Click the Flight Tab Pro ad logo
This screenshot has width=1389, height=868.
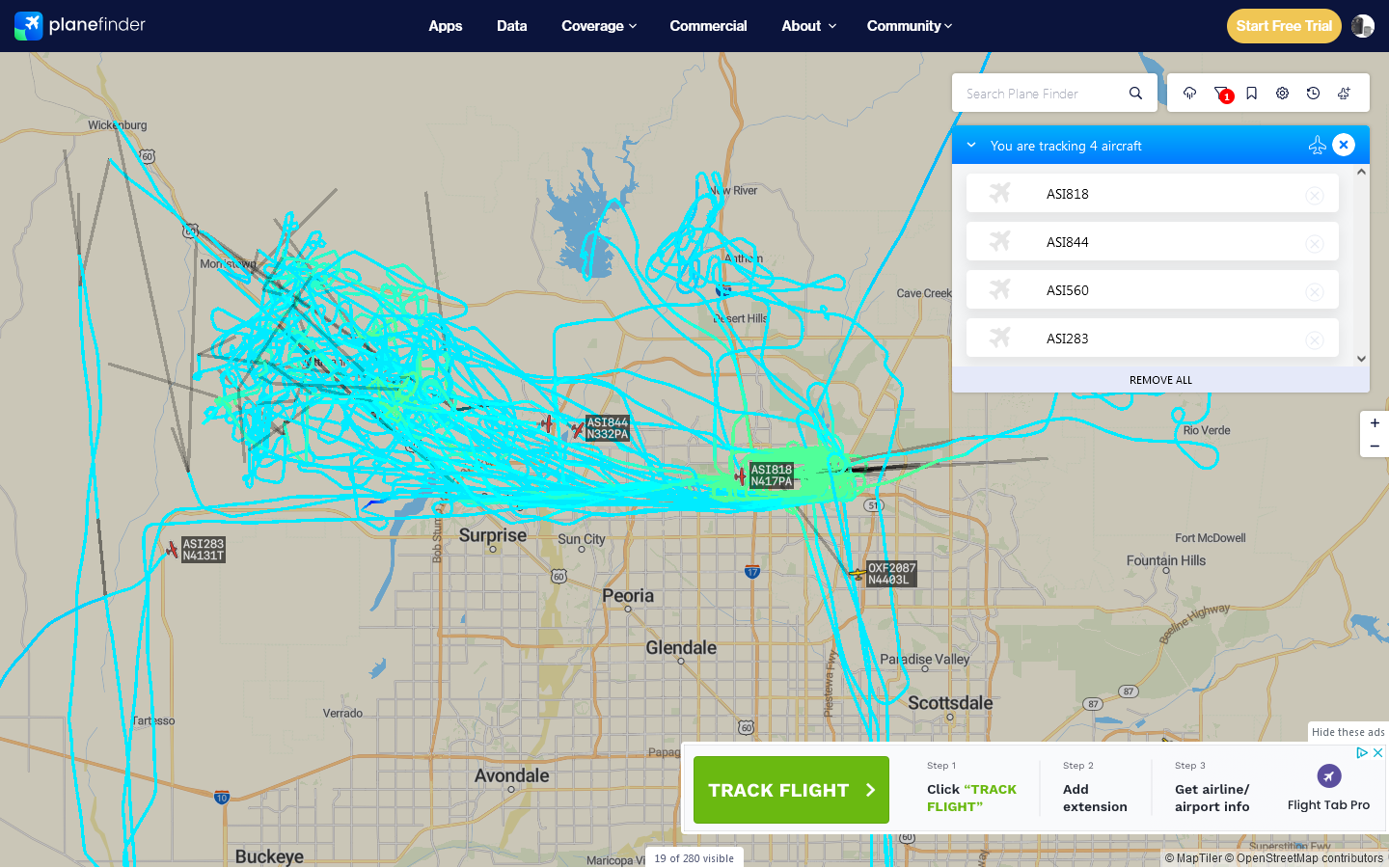coord(1329,775)
